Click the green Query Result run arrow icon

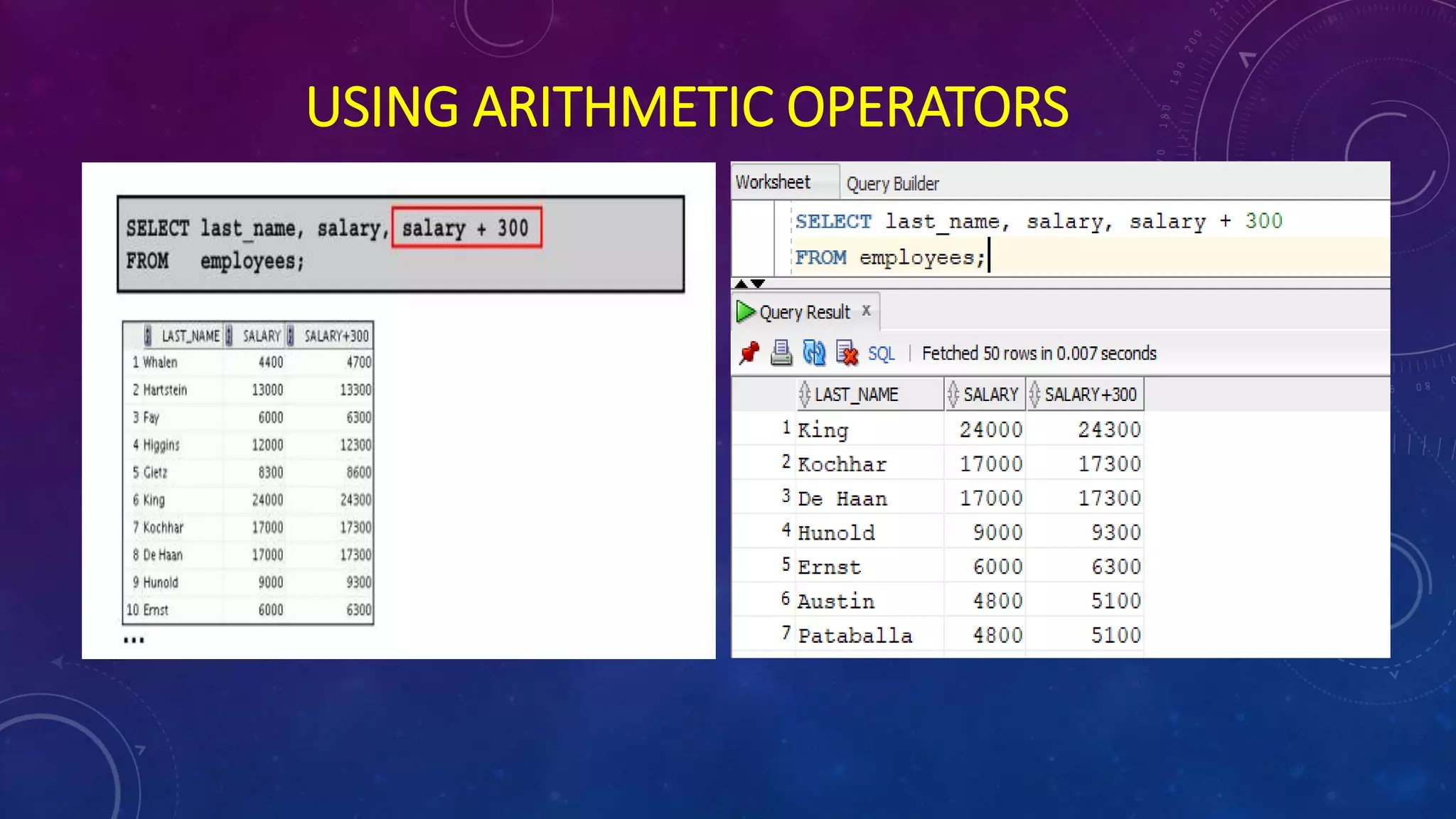click(x=744, y=311)
